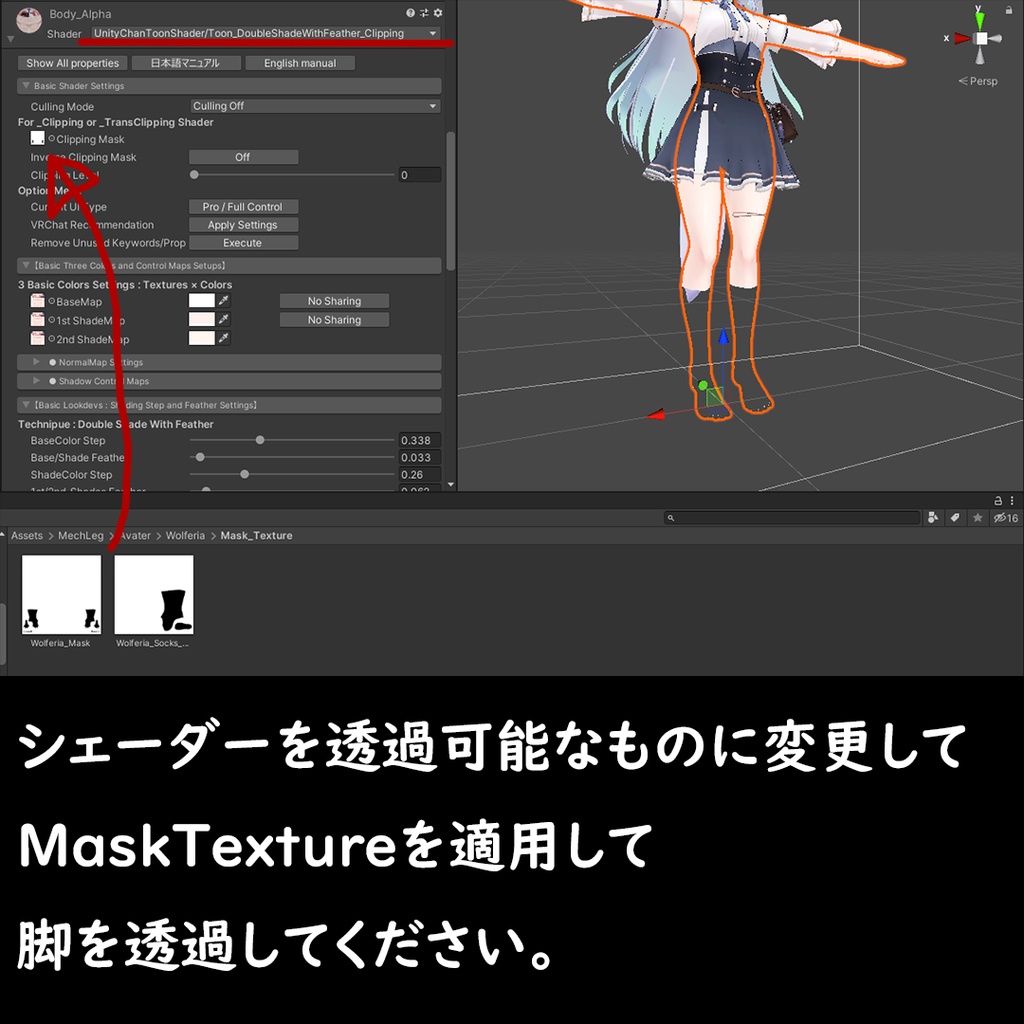The height and width of the screenshot is (1024, 1024).
Task: Open the BaseMap color swatch
Action: click(202, 301)
